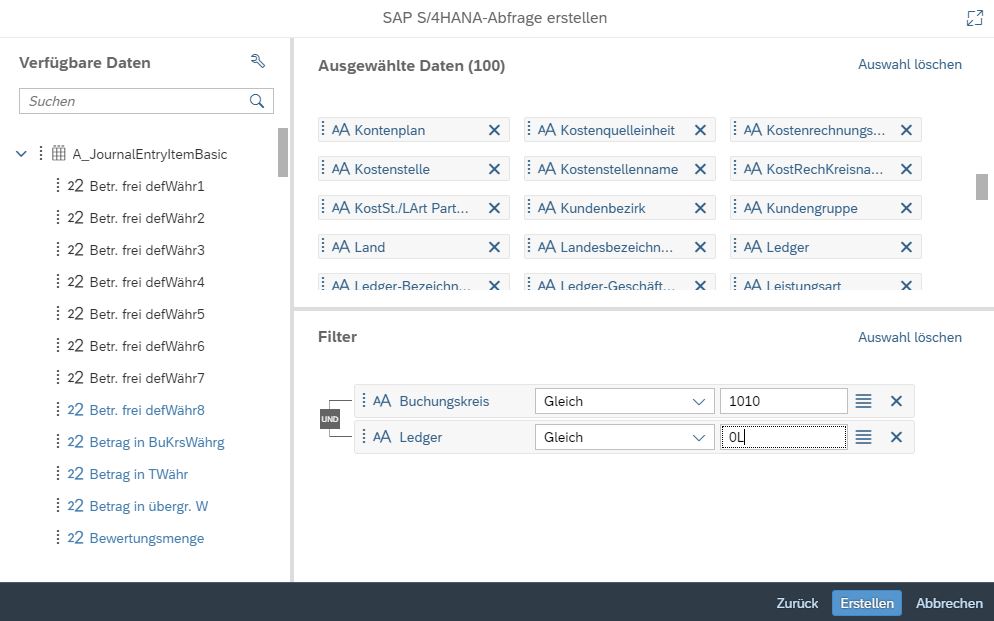The height and width of the screenshot is (621, 994).
Task: Remove Kostenstellenname from selected data
Action: (x=700, y=169)
